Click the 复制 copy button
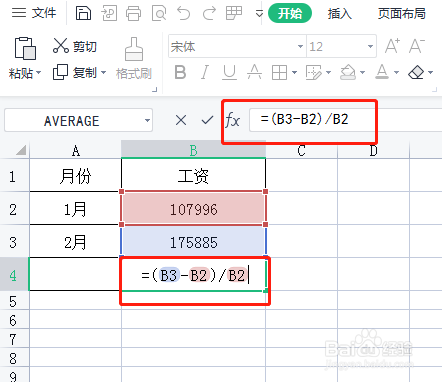The width and height of the screenshot is (442, 382). pyautogui.click(x=75, y=72)
